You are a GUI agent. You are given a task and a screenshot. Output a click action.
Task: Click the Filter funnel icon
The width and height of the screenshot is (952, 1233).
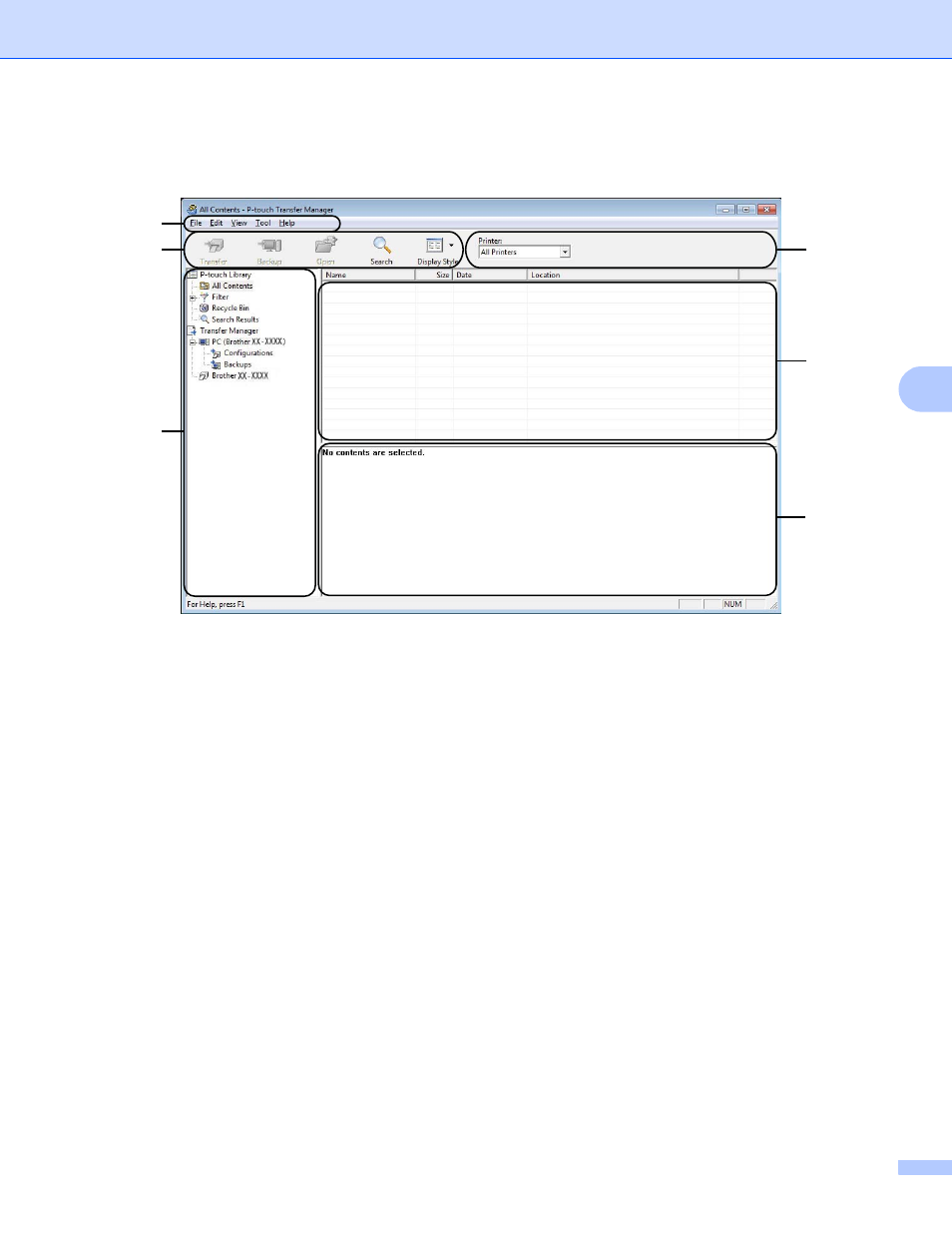pos(205,298)
